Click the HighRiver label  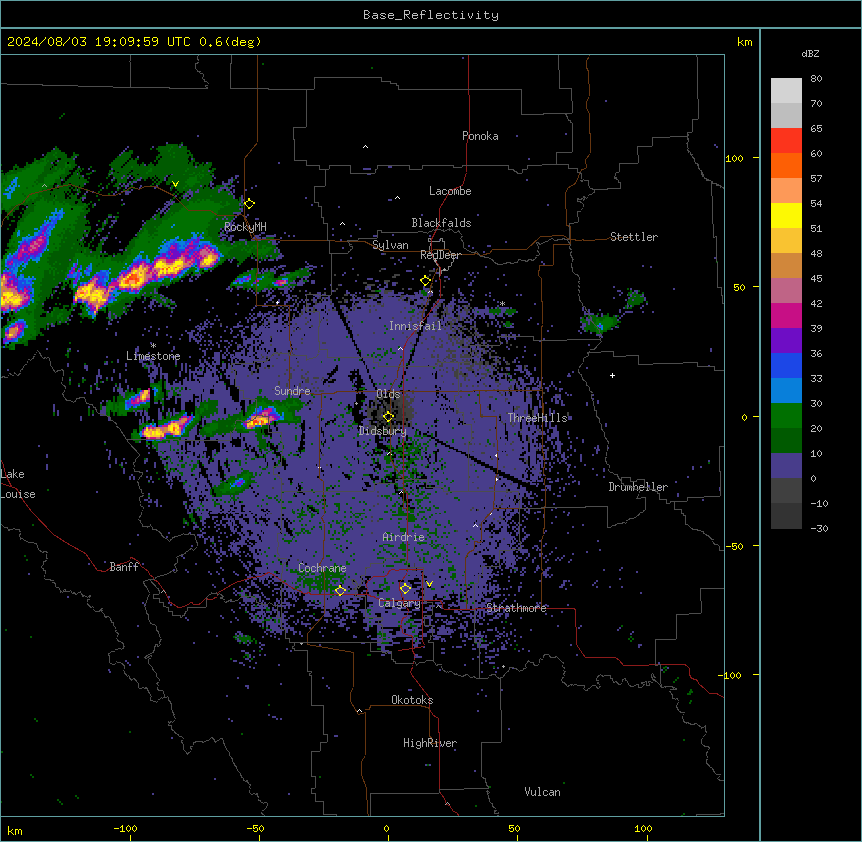click(429, 743)
